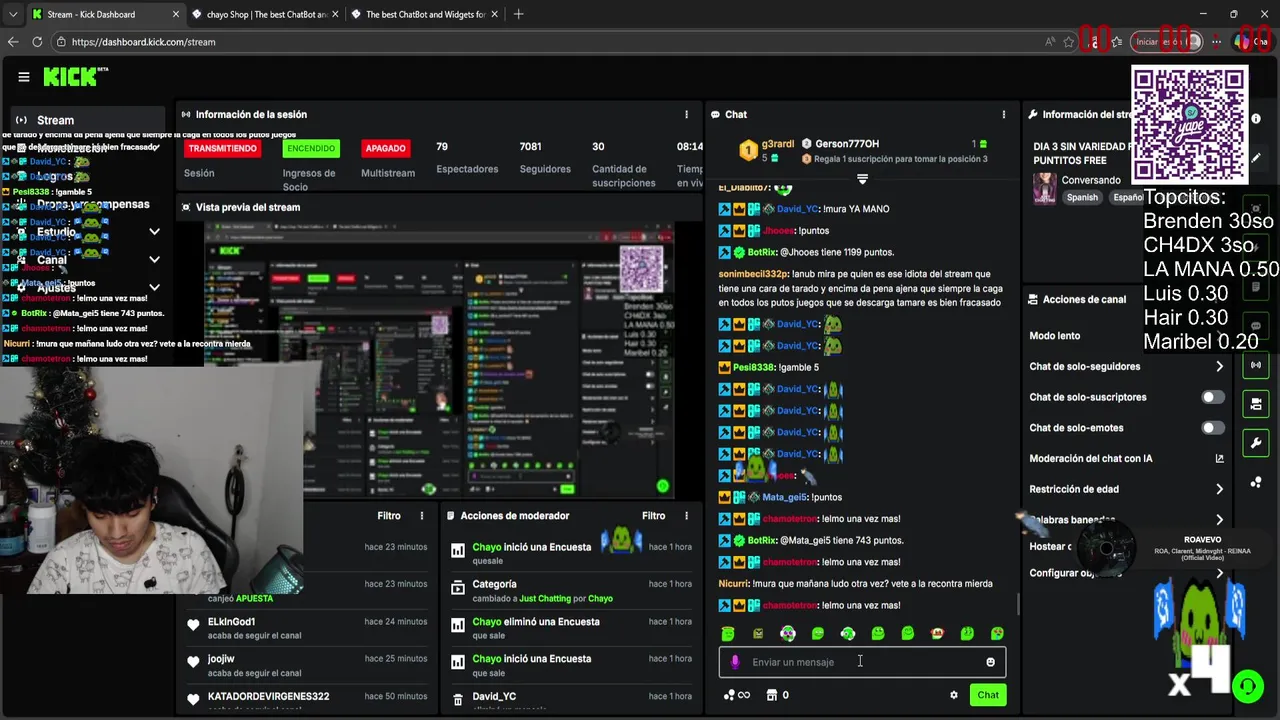Close the Stream - Kick Dashboard tab

pos(176,14)
